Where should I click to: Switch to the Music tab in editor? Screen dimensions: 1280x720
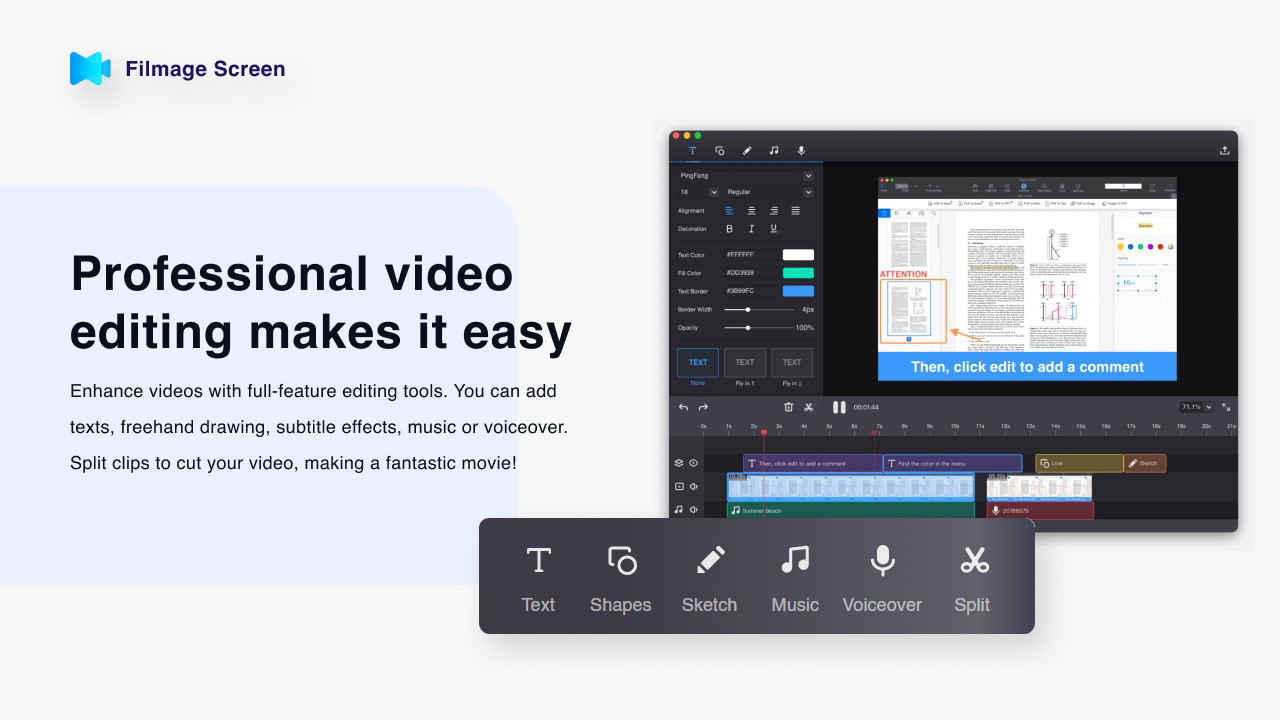pos(773,151)
